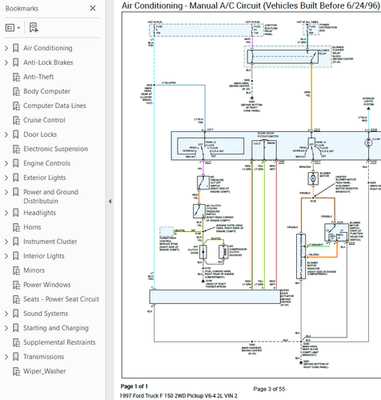Click the Interior Lights bookmark icon

coord(16,256)
